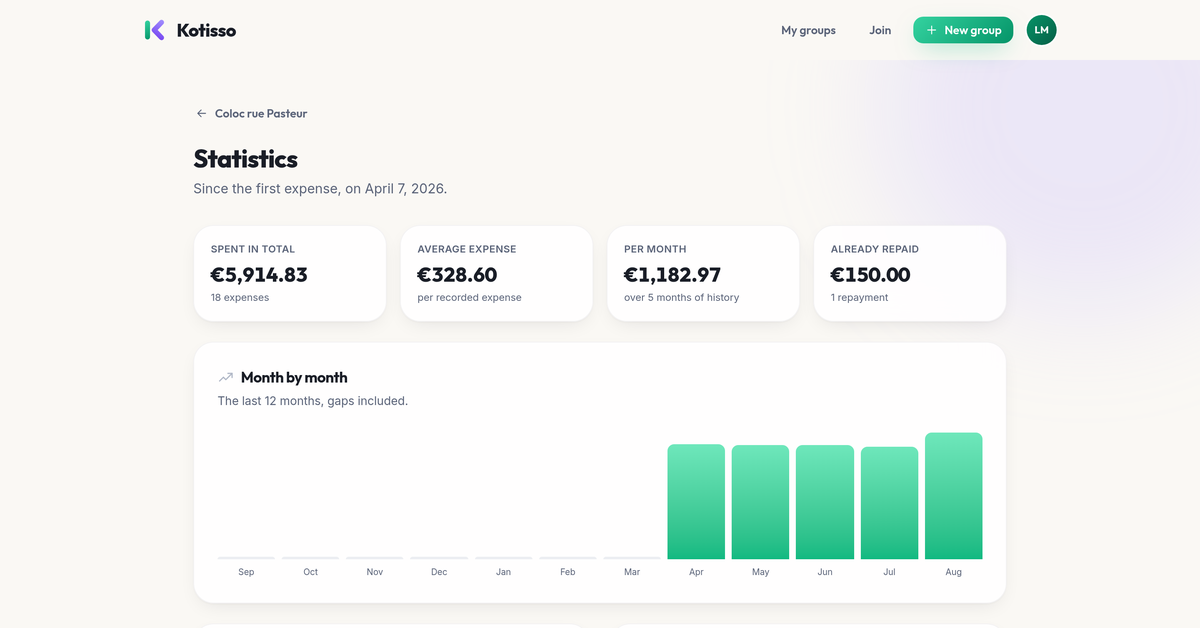
Task: Click the plus icon in New group
Action: point(932,30)
